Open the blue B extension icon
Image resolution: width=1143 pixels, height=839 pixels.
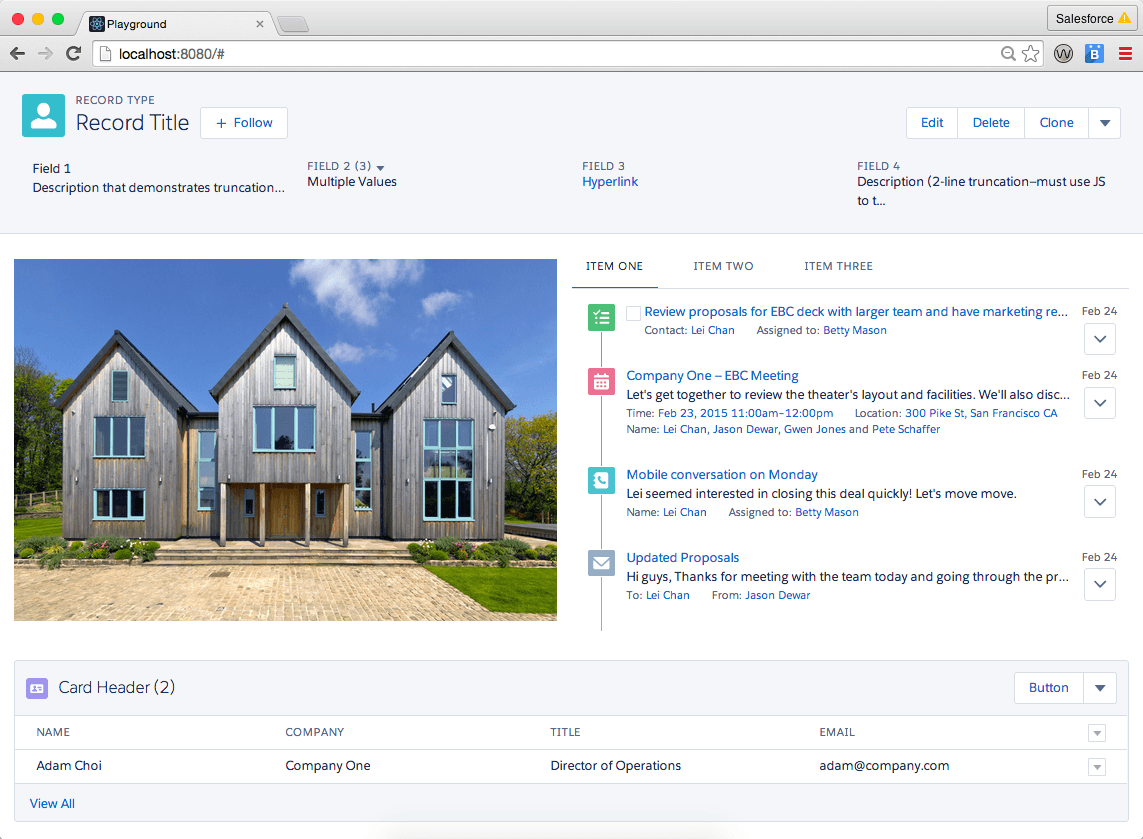[1094, 53]
